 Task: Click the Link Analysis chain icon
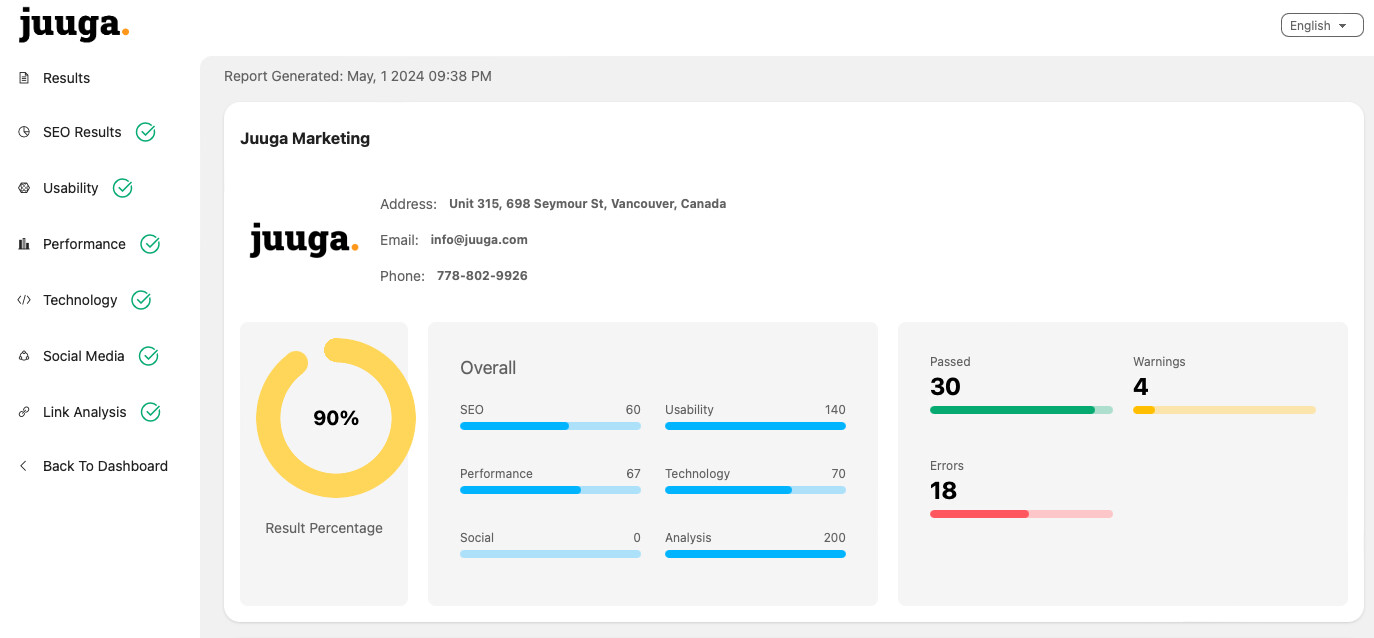(x=24, y=412)
